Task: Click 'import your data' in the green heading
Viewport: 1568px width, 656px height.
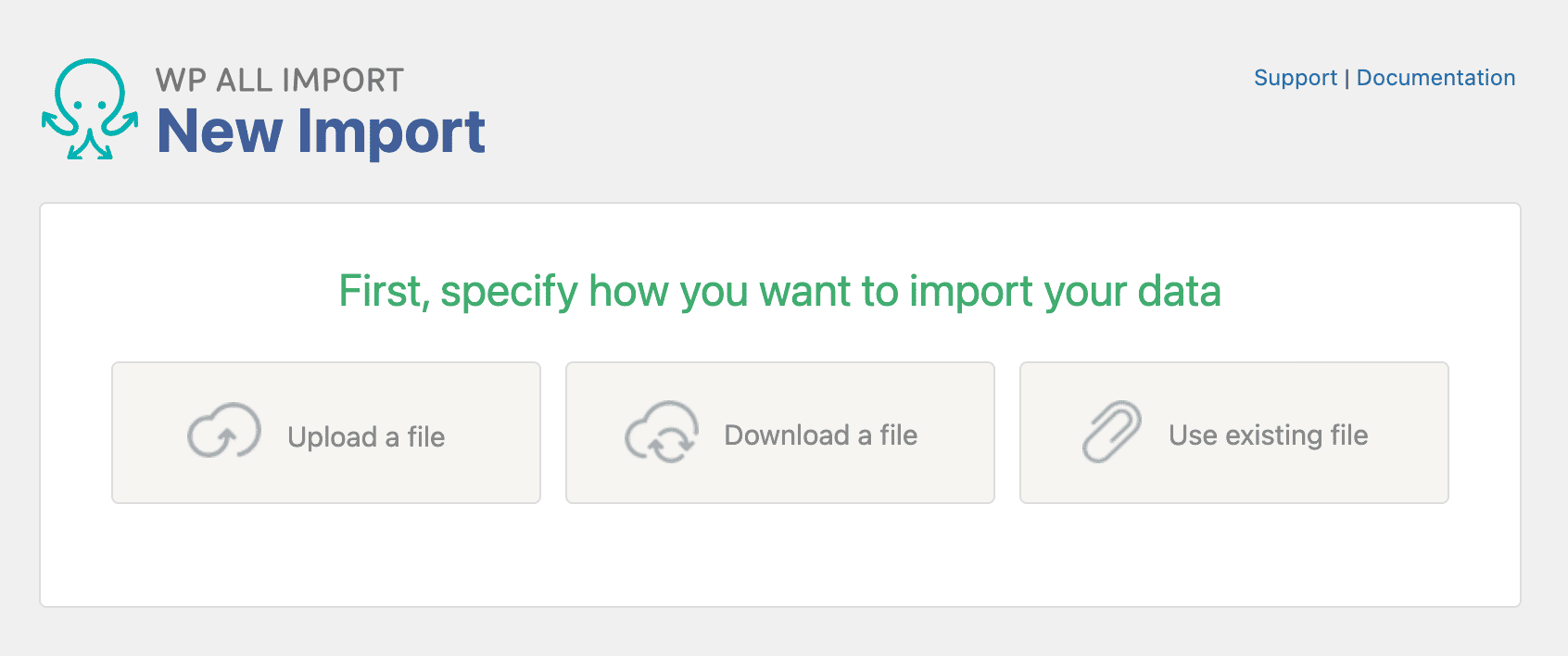Action: [x=1064, y=291]
